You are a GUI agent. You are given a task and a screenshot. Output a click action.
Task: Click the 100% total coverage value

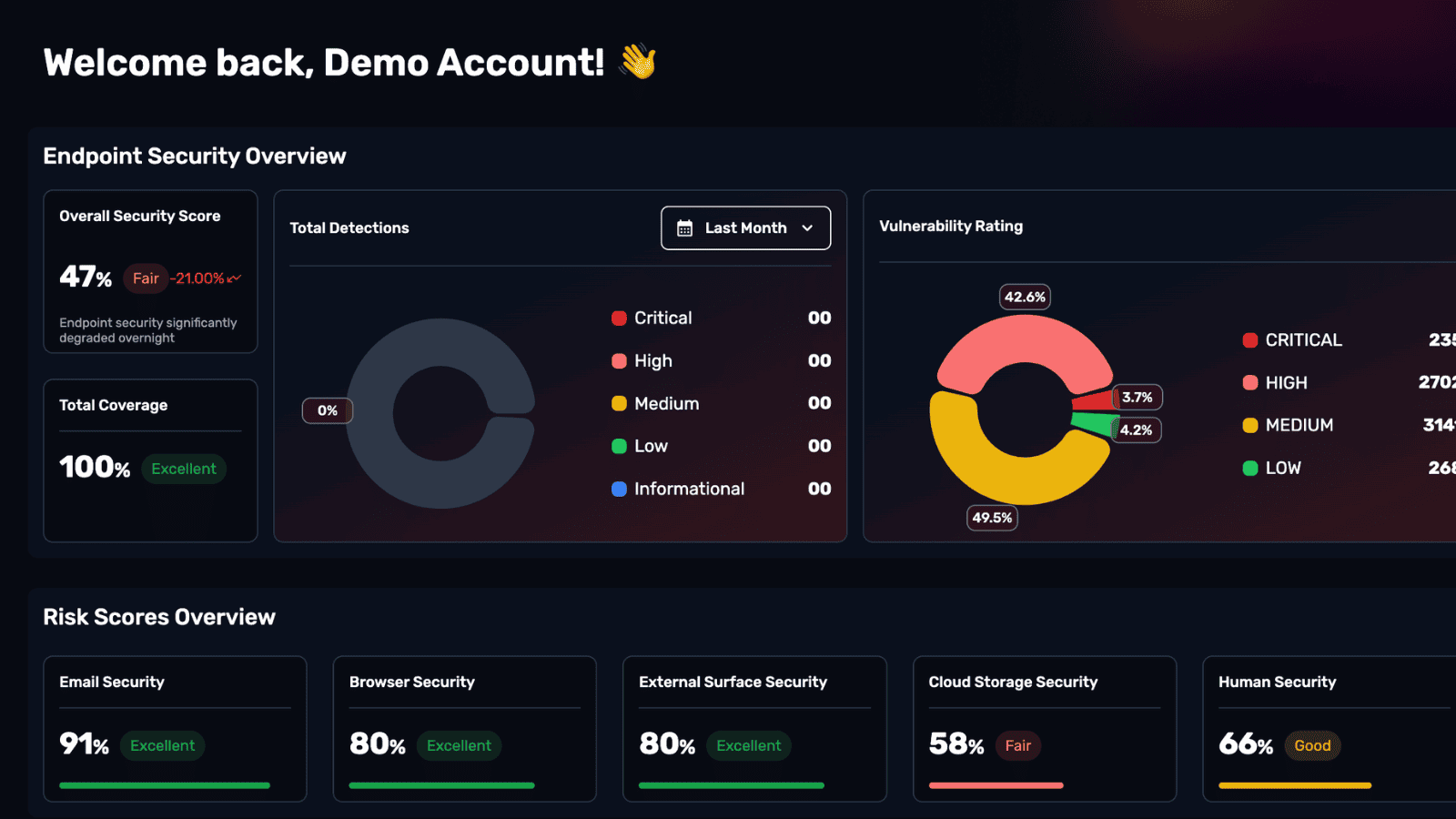click(95, 468)
